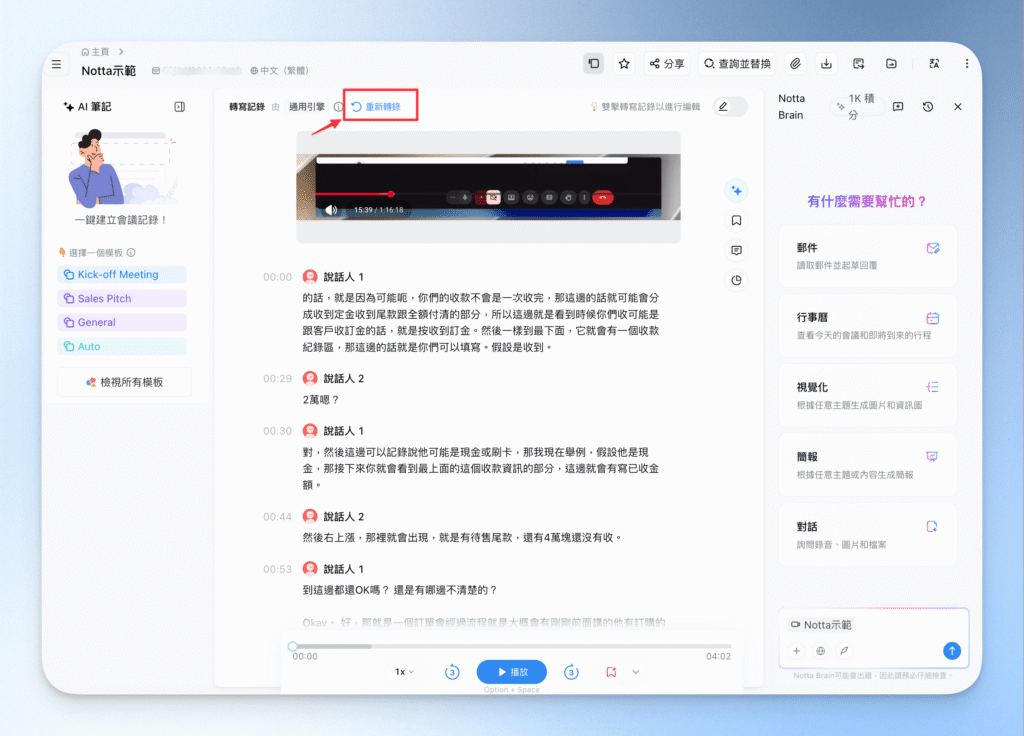Screen dimensions: 1024x736
Task: Click the audio playback progress slider
Action: pyautogui.click(x=511, y=647)
